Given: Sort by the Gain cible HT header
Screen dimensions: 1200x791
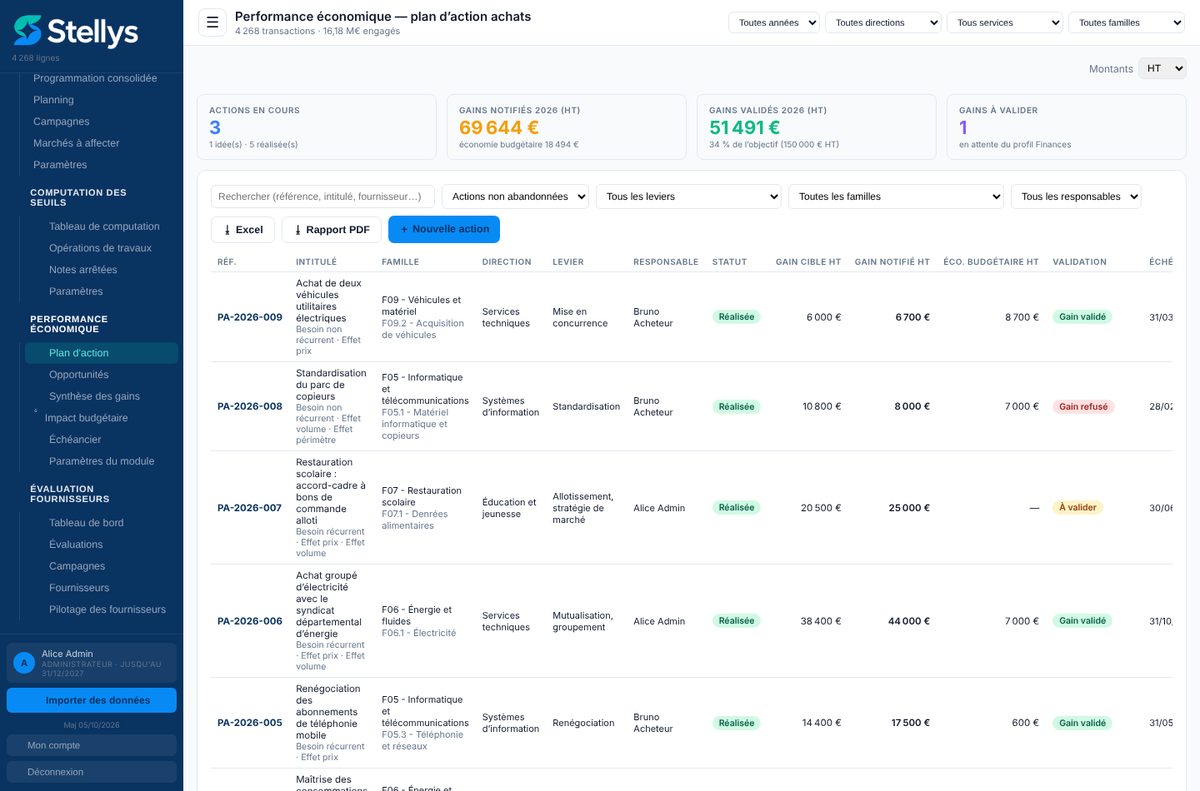Looking at the screenshot, I should [x=808, y=262].
